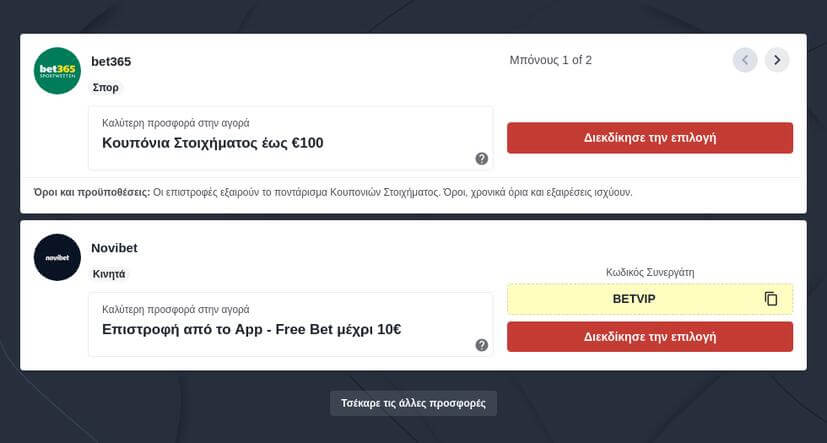Open the Novibet bookmaker name
This screenshot has height=443, width=827.
(115, 248)
